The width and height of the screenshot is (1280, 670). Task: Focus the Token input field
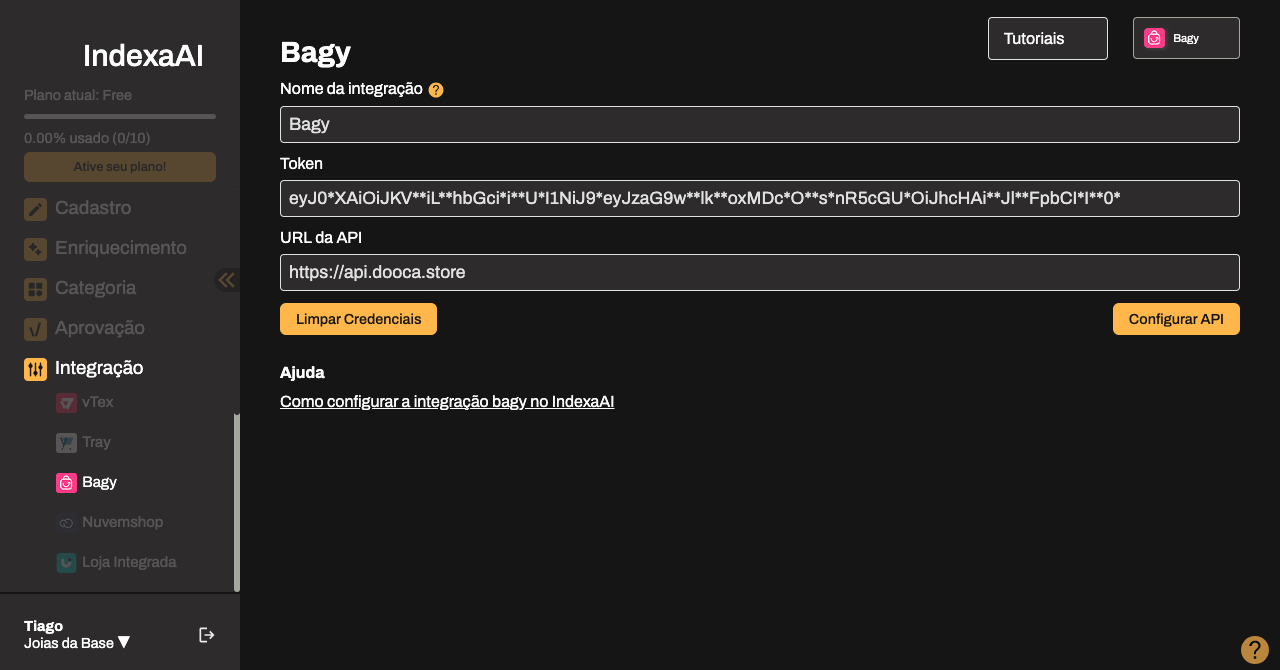coord(760,199)
